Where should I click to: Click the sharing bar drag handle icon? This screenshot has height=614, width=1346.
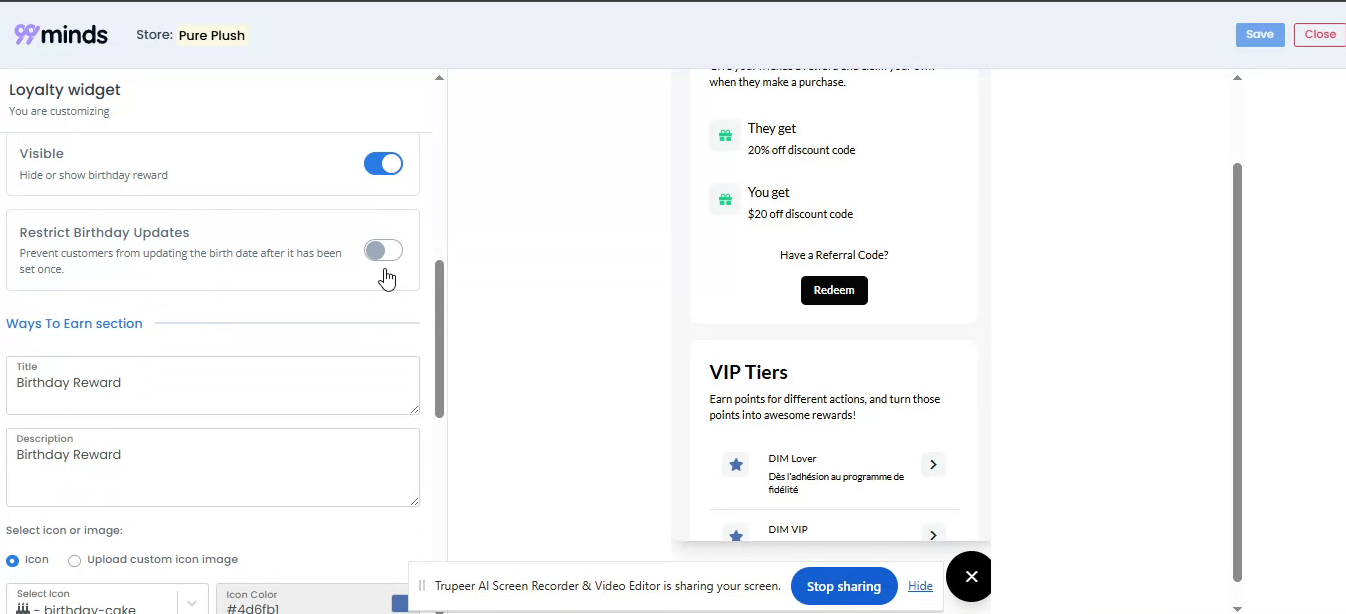pos(422,586)
